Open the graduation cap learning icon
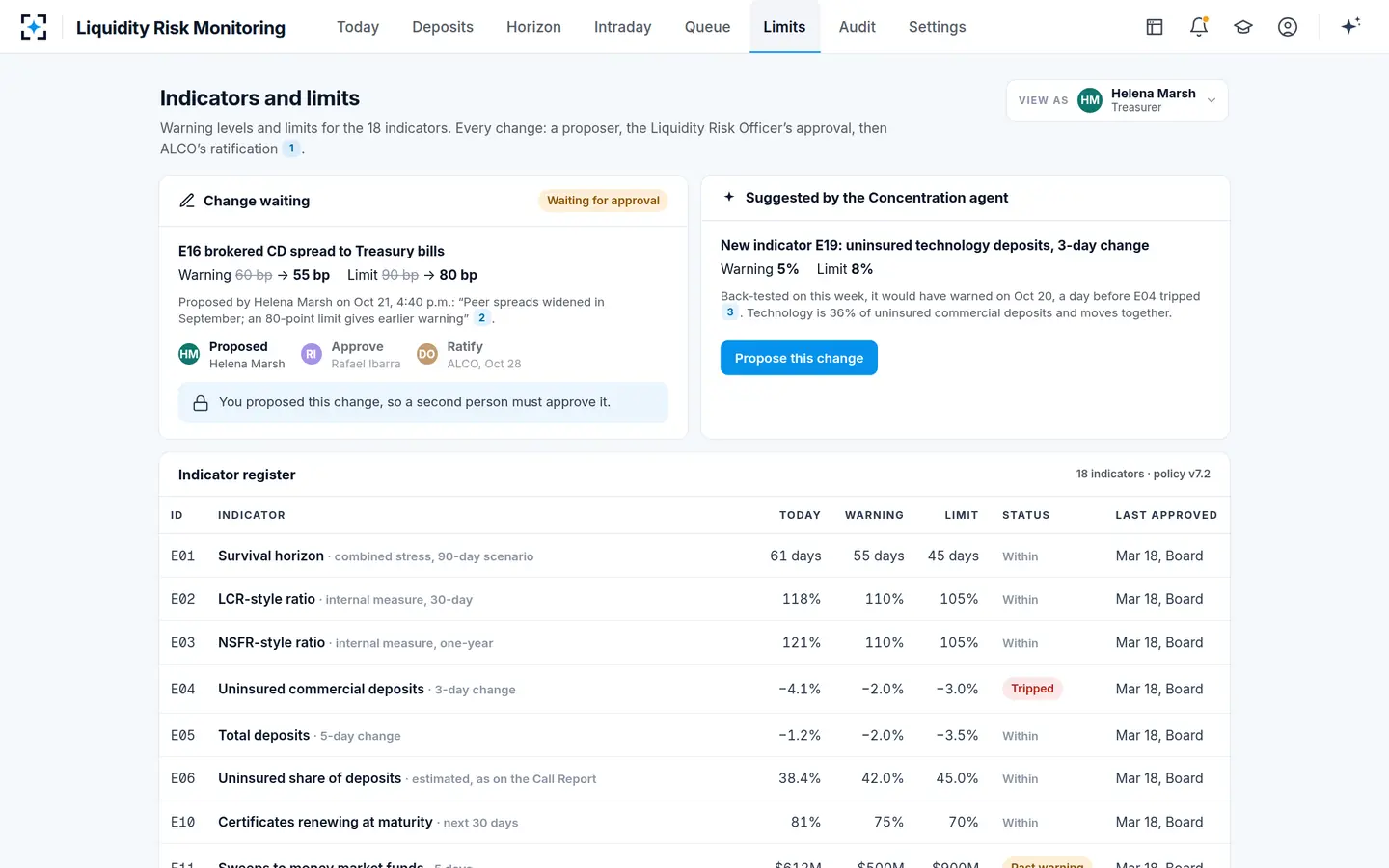Image resolution: width=1389 pixels, height=868 pixels. point(1243,27)
